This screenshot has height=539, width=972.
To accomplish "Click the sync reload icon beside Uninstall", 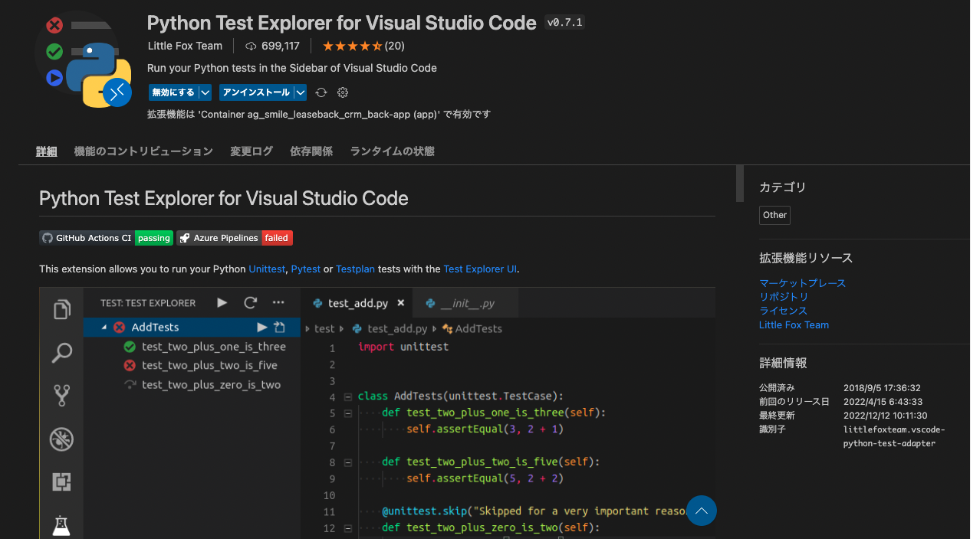I will (x=321, y=92).
